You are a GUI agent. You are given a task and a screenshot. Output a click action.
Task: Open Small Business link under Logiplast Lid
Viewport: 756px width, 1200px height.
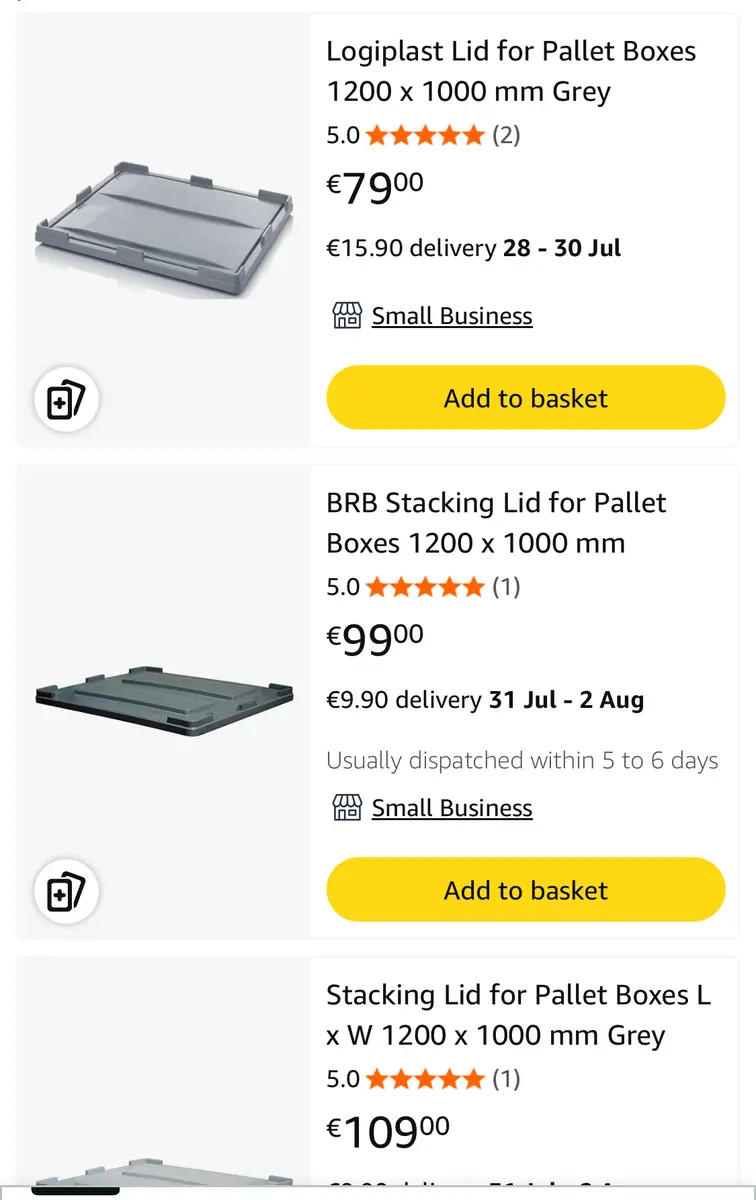[452, 316]
